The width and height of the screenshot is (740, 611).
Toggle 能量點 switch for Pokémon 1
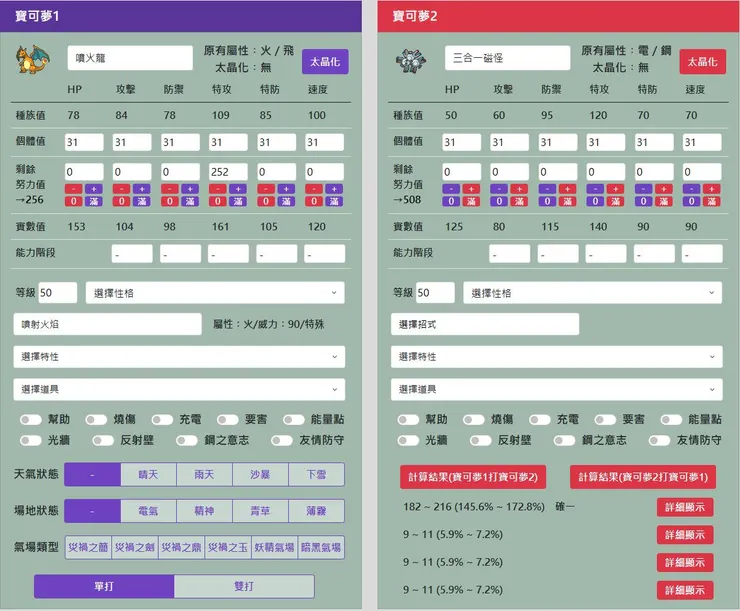(x=294, y=419)
